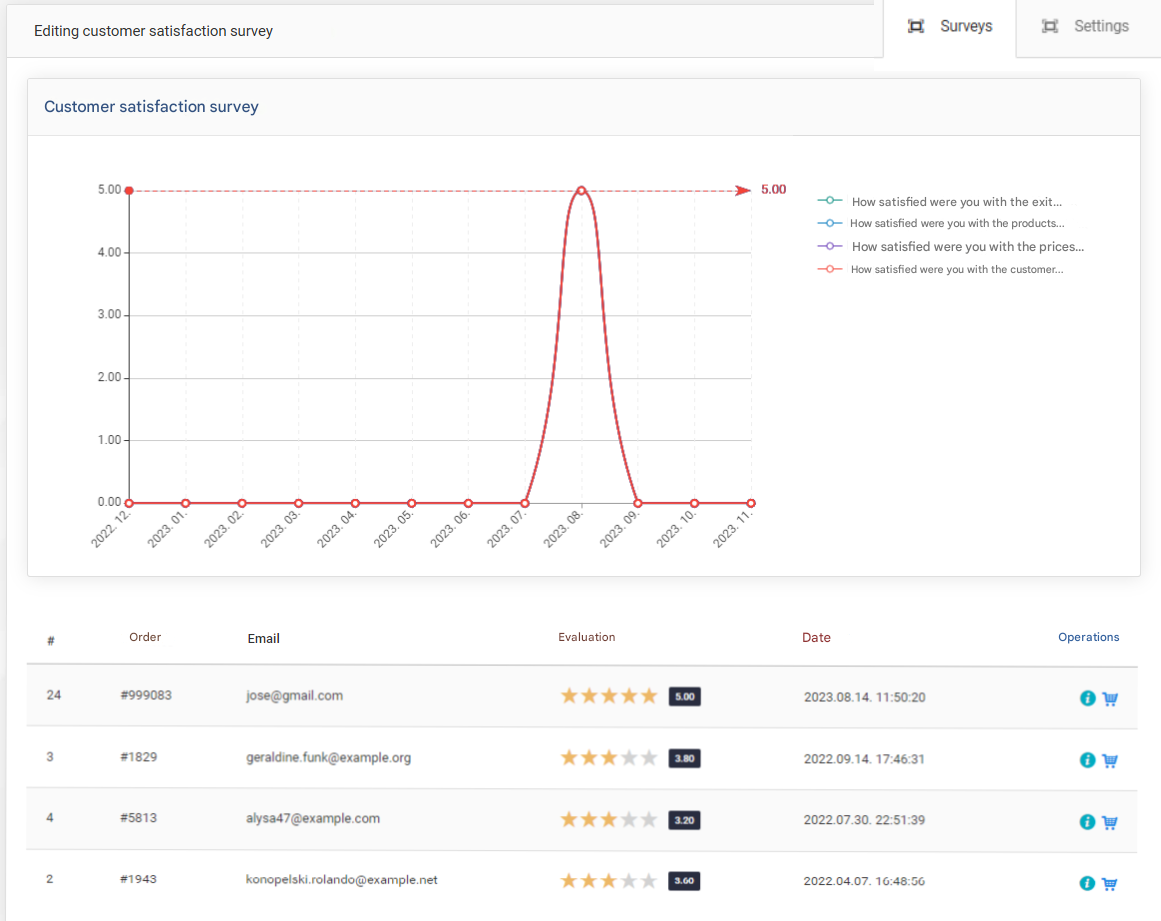Image resolution: width=1161 pixels, height=921 pixels.
Task: Click cart icon for alysa47@example.com row
Action: 1110,822
